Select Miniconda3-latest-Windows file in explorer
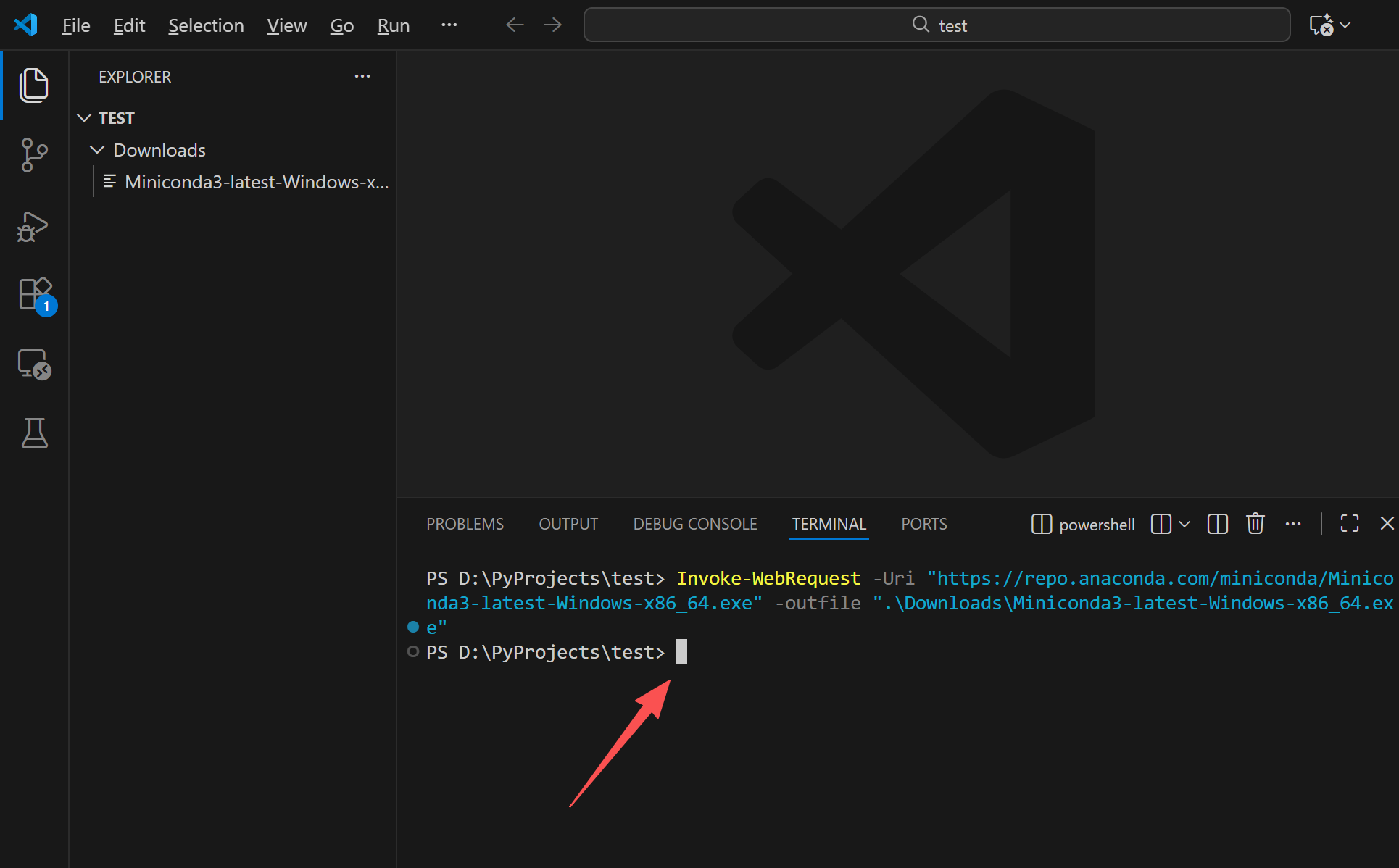The height and width of the screenshot is (868, 1399). coord(256,182)
